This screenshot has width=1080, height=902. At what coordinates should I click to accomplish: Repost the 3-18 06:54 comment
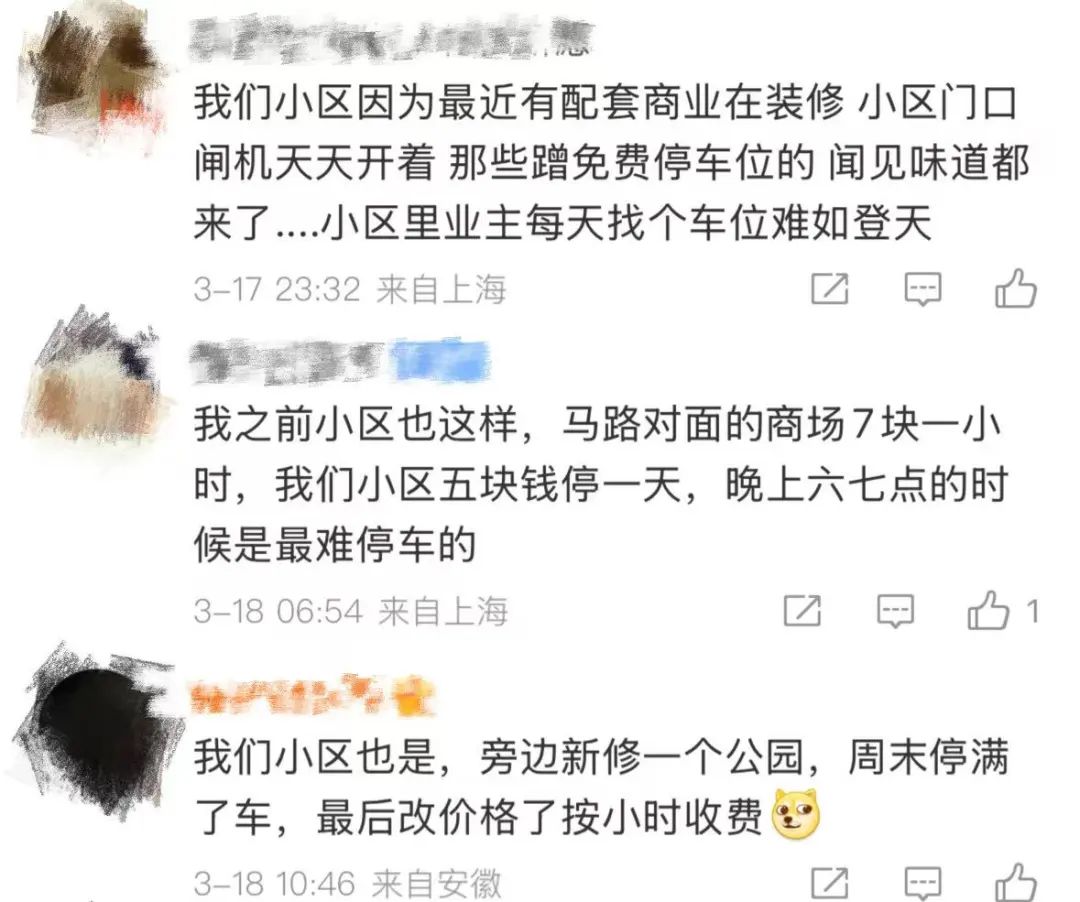(802, 610)
